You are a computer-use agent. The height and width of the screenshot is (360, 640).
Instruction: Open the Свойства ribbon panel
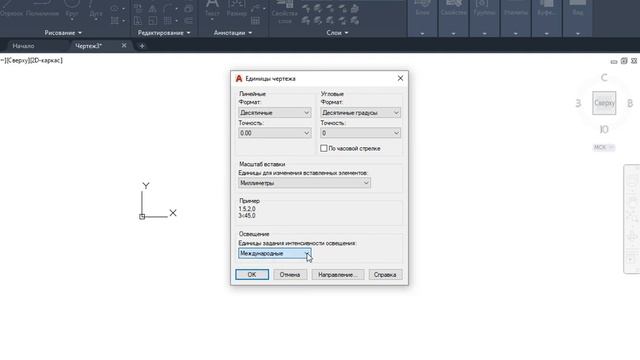pos(453,18)
